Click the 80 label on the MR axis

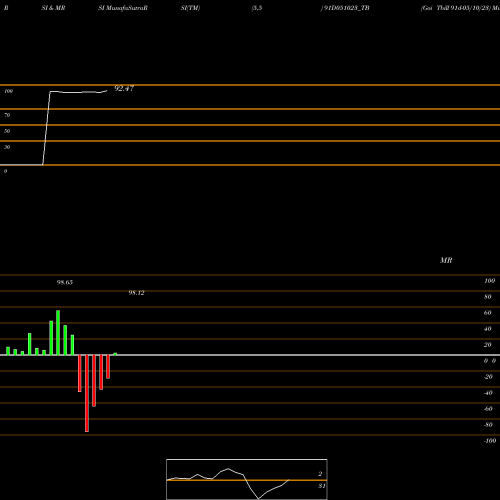click(488, 297)
